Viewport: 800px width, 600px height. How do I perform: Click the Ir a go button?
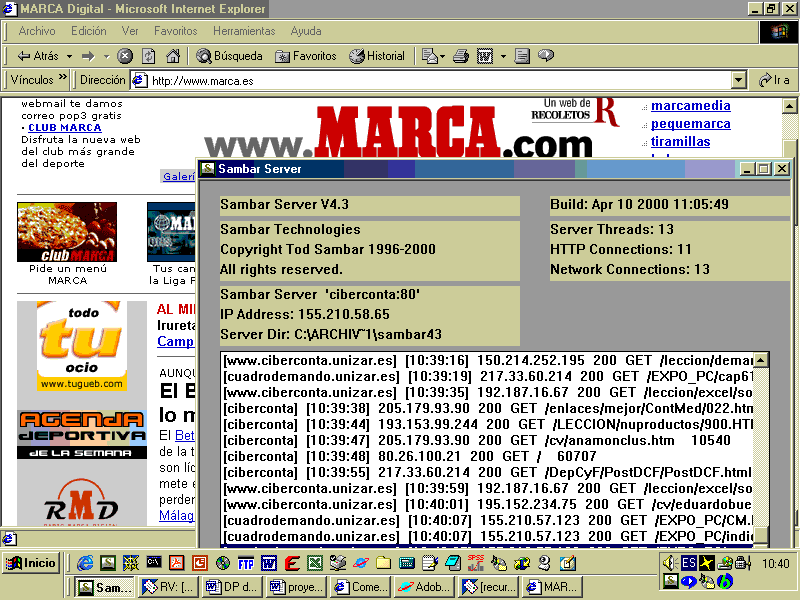(774, 80)
